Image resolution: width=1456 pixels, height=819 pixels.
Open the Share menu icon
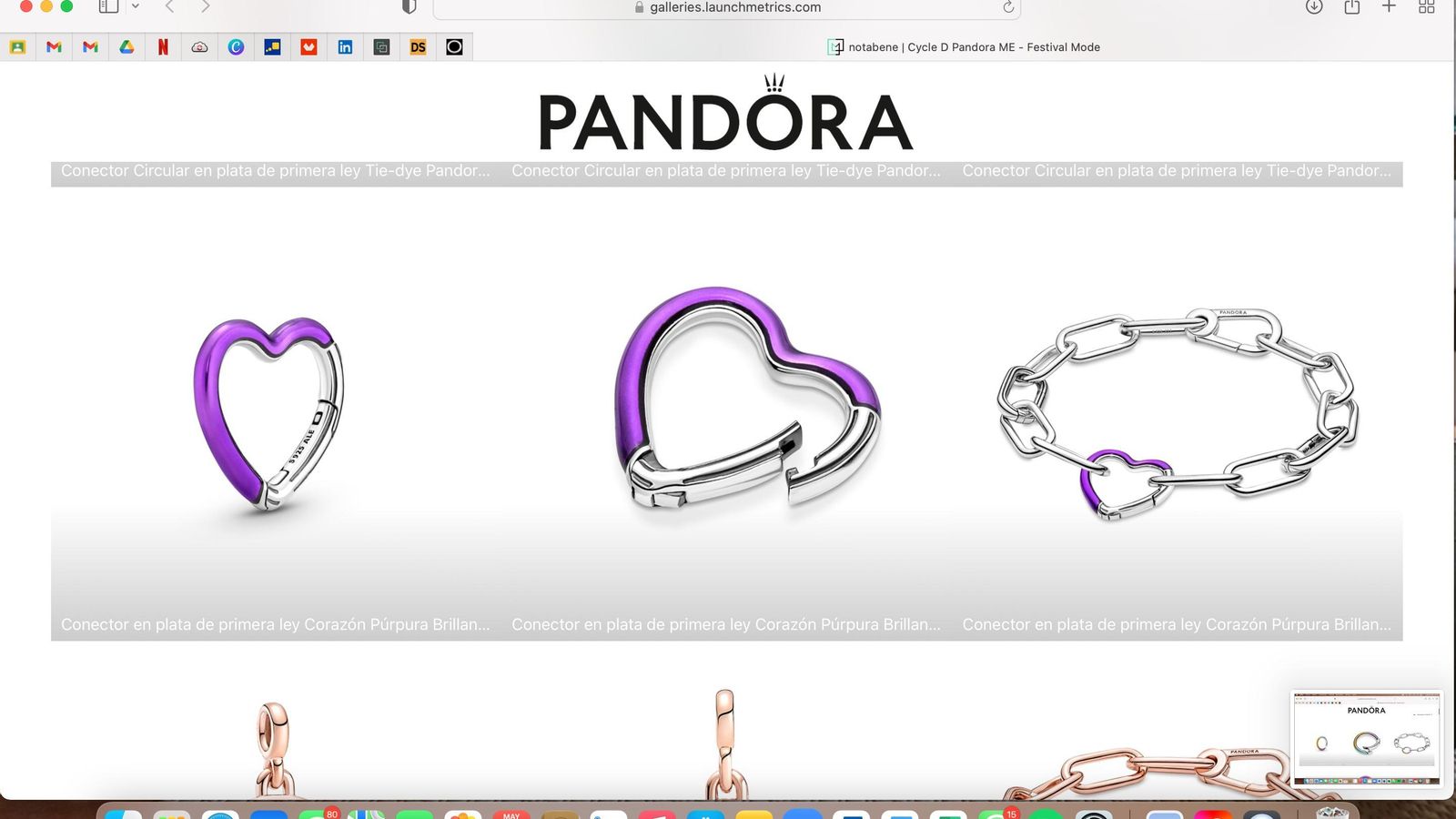1352,6
